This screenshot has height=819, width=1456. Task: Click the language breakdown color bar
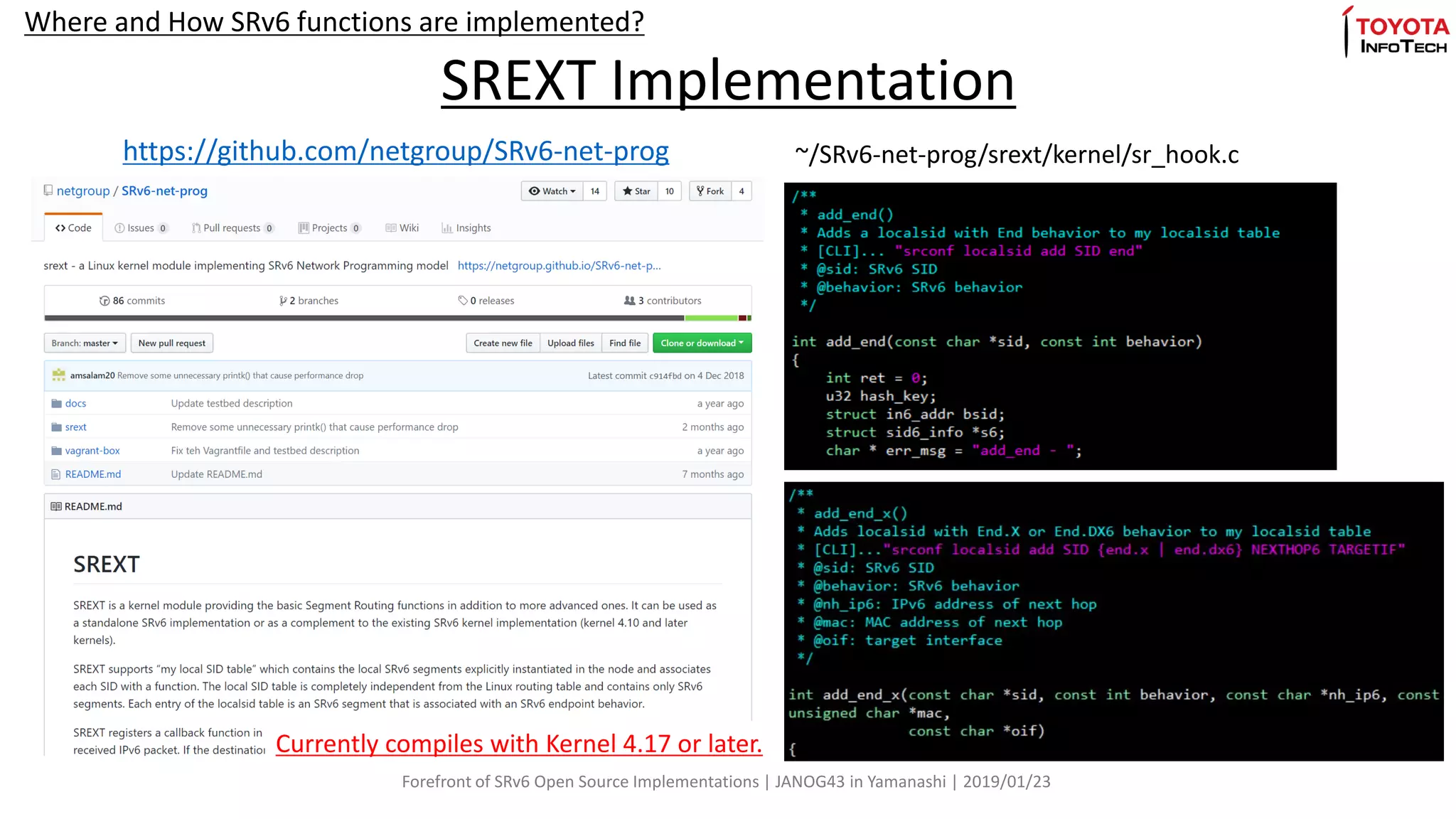pyautogui.click(x=397, y=318)
